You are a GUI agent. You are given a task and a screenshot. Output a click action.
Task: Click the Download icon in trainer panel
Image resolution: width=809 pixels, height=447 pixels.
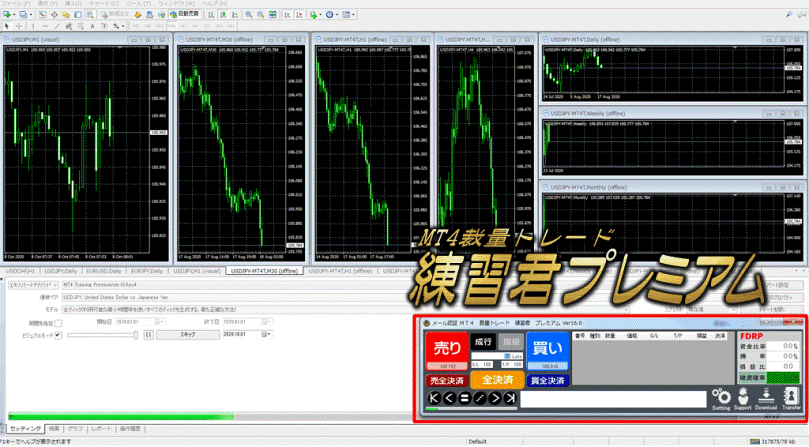[766, 394]
